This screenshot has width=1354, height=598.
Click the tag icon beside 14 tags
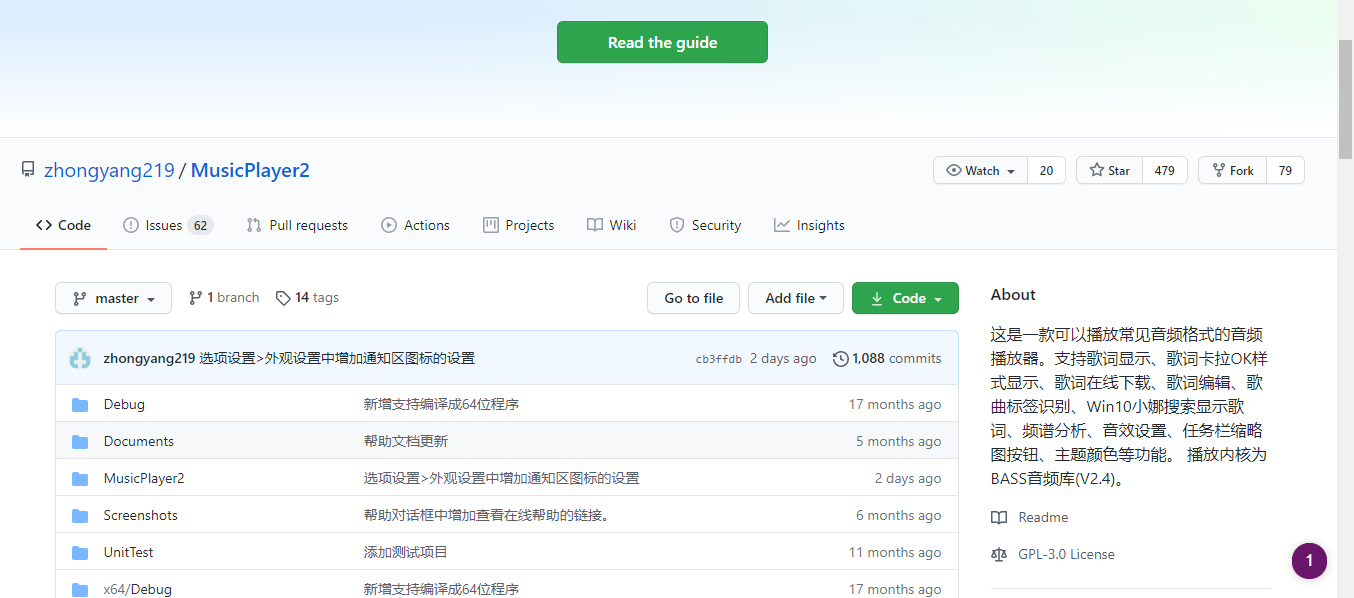pos(283,298)
